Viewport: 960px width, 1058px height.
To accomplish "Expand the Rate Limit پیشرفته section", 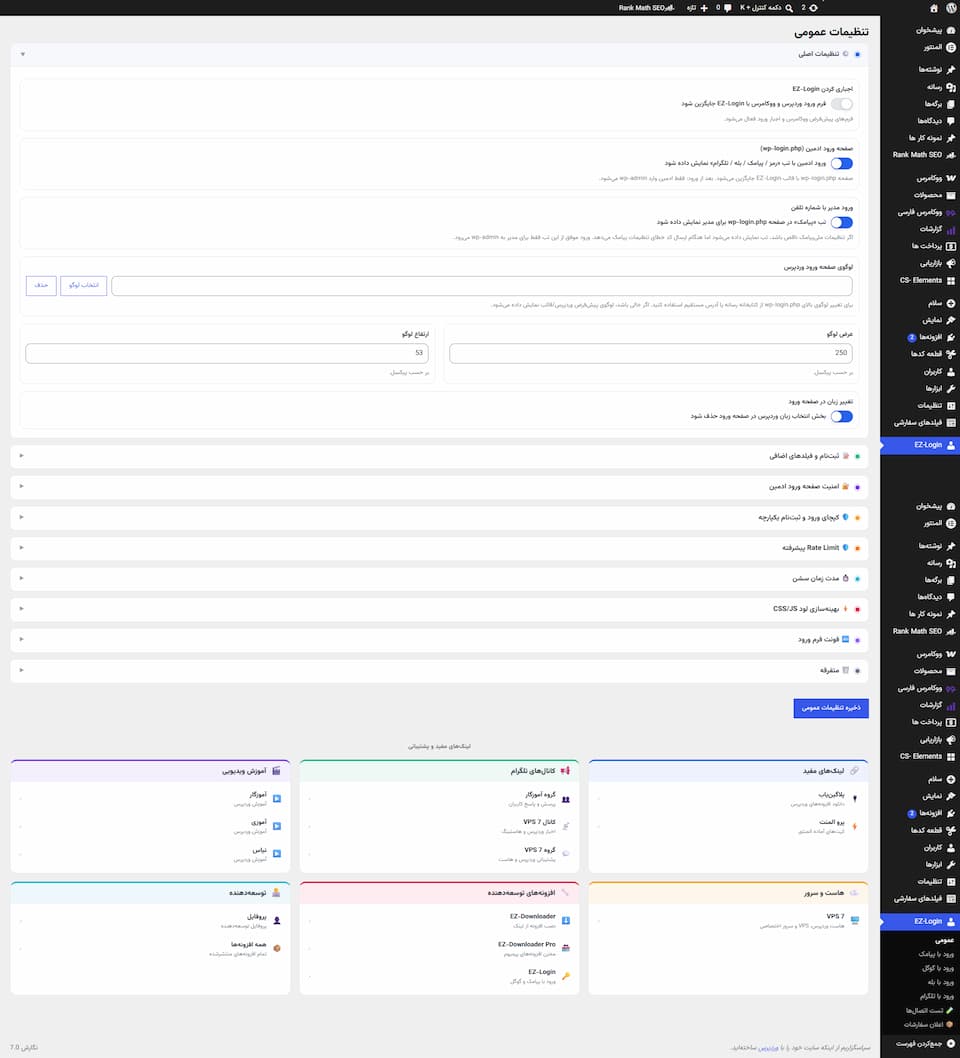I will coord(439,548).
